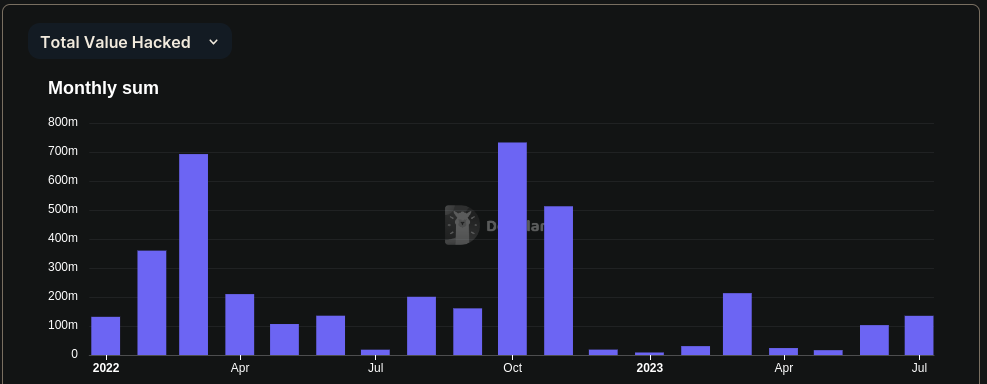The height and width of the screenshot is (384, 987).
Task: Click the November 2022 bar above 500m
Action: coord(558,281)
